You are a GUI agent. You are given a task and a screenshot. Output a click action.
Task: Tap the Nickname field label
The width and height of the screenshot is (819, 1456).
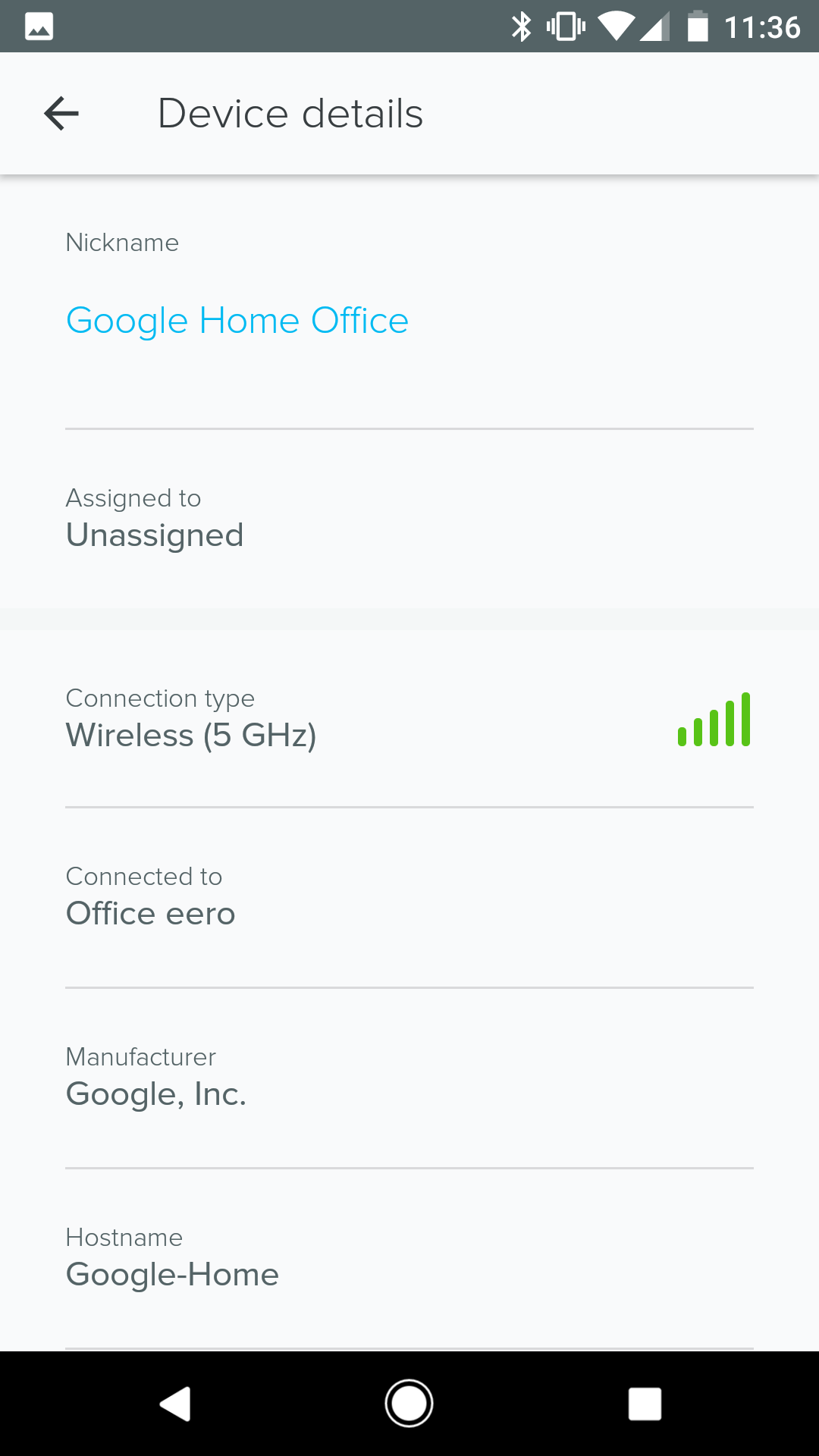122,243
